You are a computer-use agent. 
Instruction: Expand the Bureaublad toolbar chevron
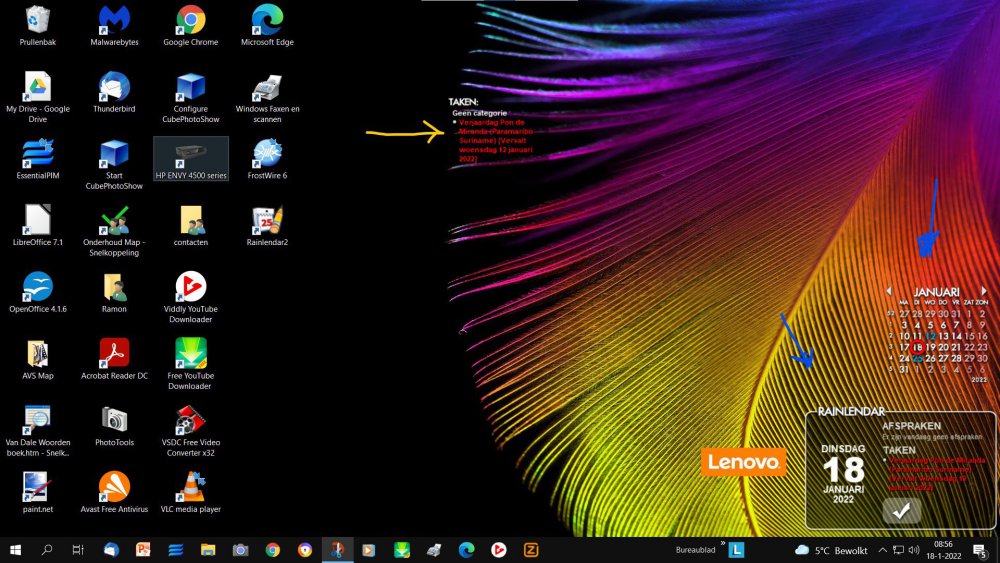coord(722,544)
